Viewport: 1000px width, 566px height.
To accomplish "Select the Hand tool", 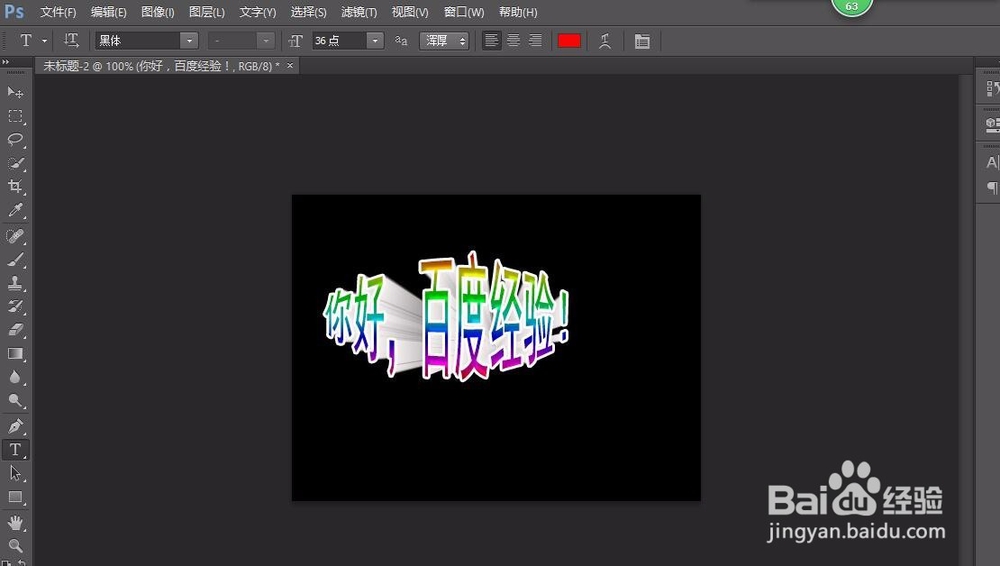I will (15, 523).
